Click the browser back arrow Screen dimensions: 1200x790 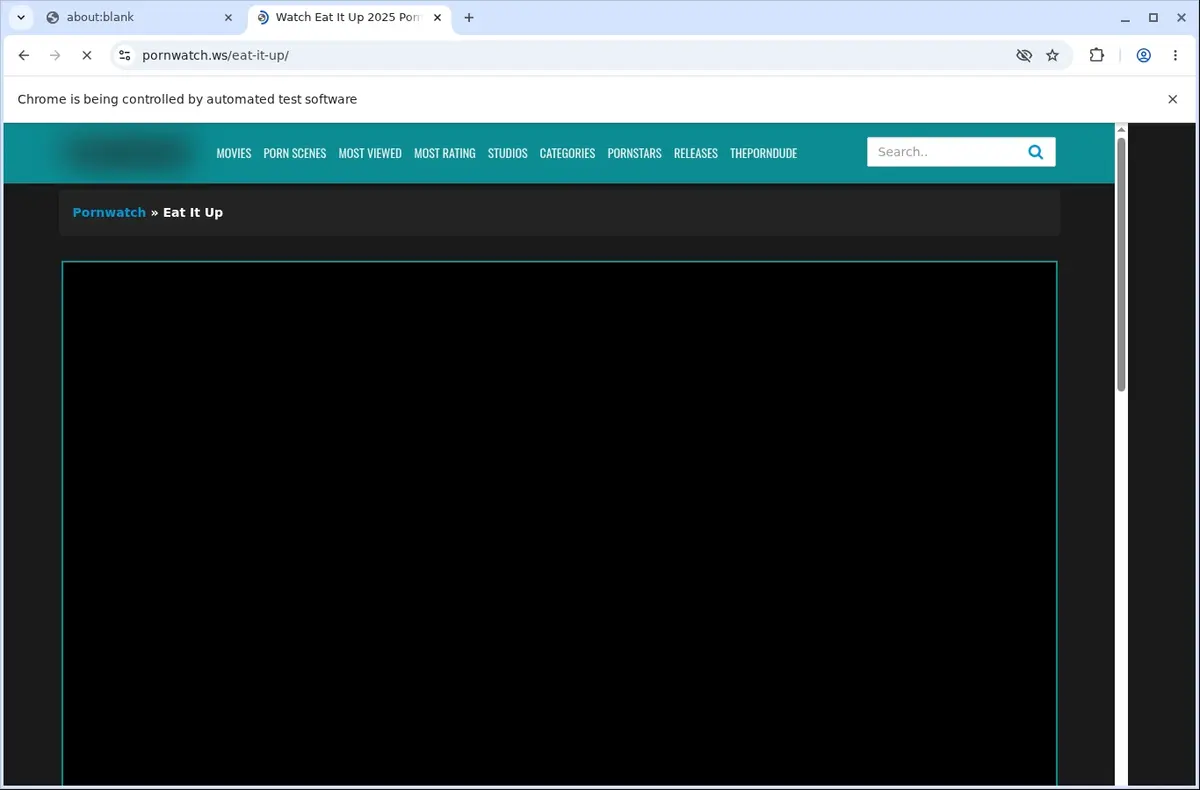tap(24, 56)
